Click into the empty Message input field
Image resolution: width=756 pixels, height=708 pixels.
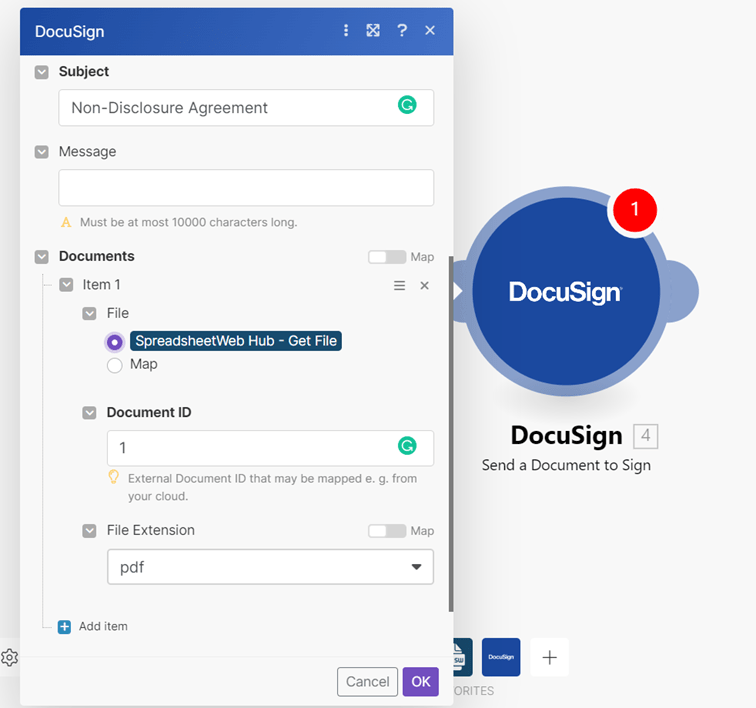click(x=246, y=188)
